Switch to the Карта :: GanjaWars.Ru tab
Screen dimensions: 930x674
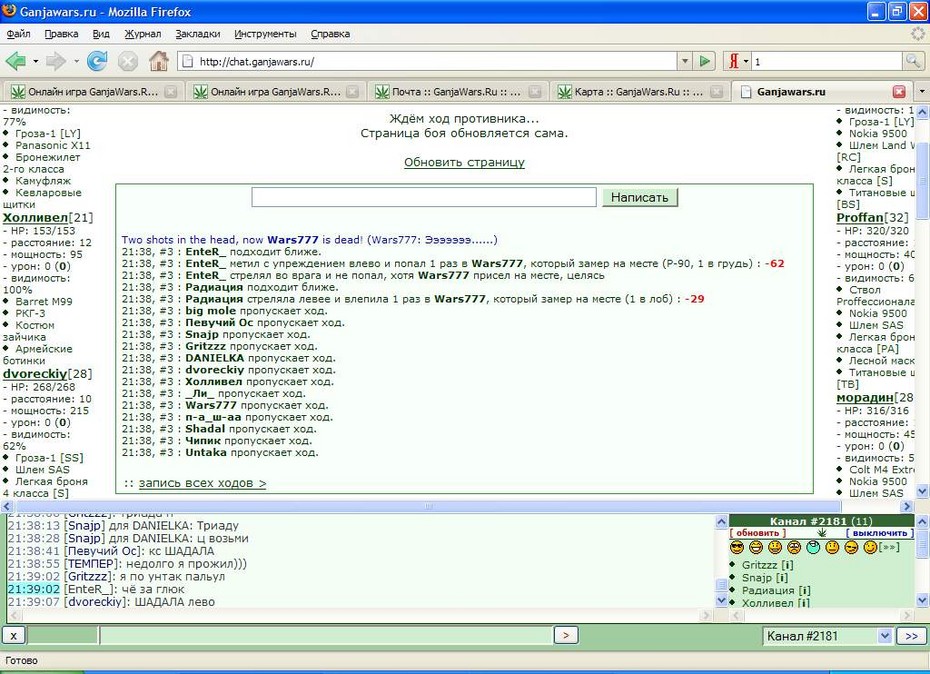coord(639,91)
